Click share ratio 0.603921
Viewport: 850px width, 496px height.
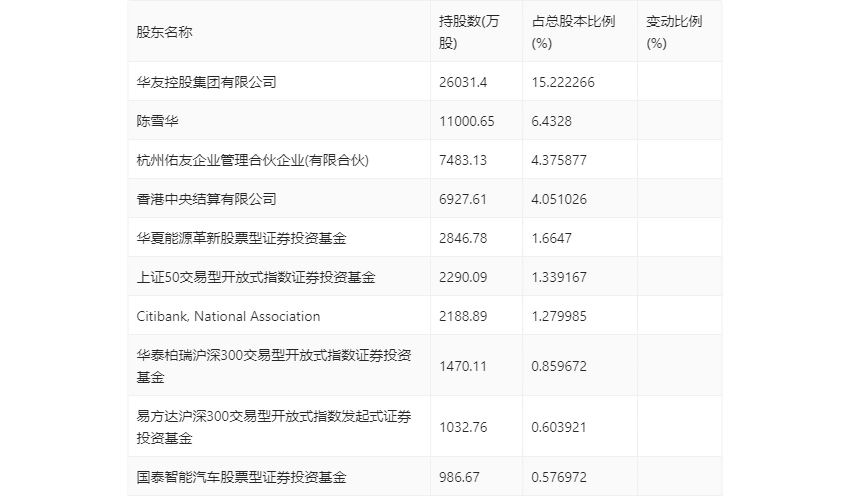559,427
